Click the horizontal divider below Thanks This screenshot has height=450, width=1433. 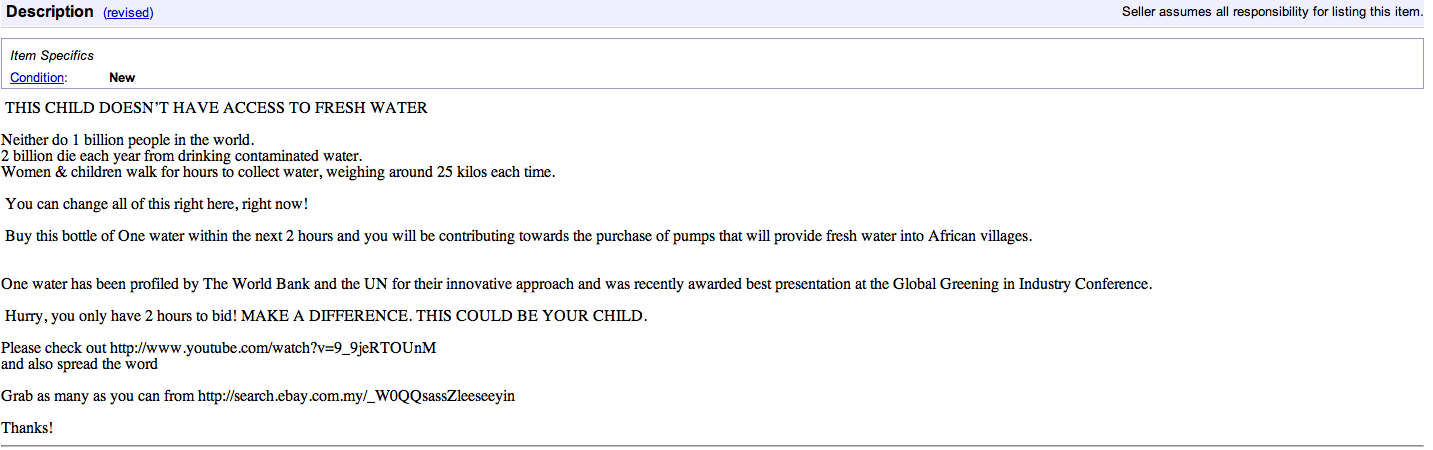[711, 444]
